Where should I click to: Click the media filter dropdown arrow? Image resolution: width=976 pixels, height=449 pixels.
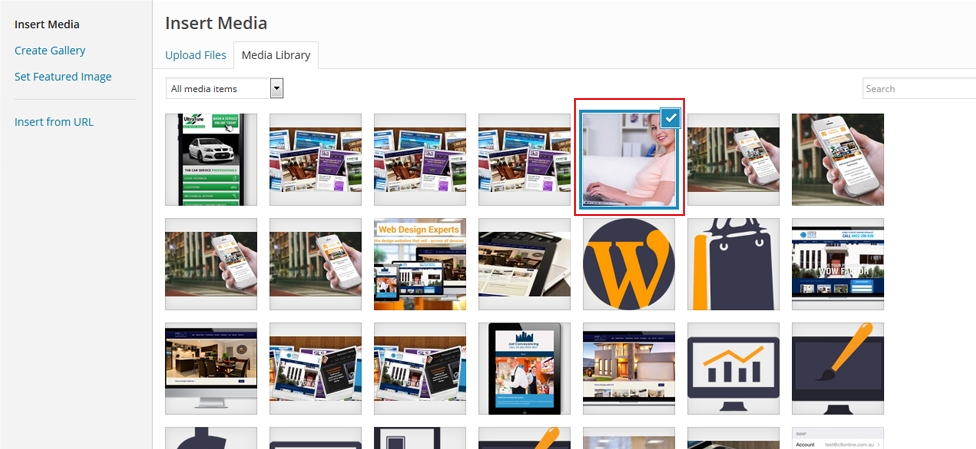(x=277, y=89)
